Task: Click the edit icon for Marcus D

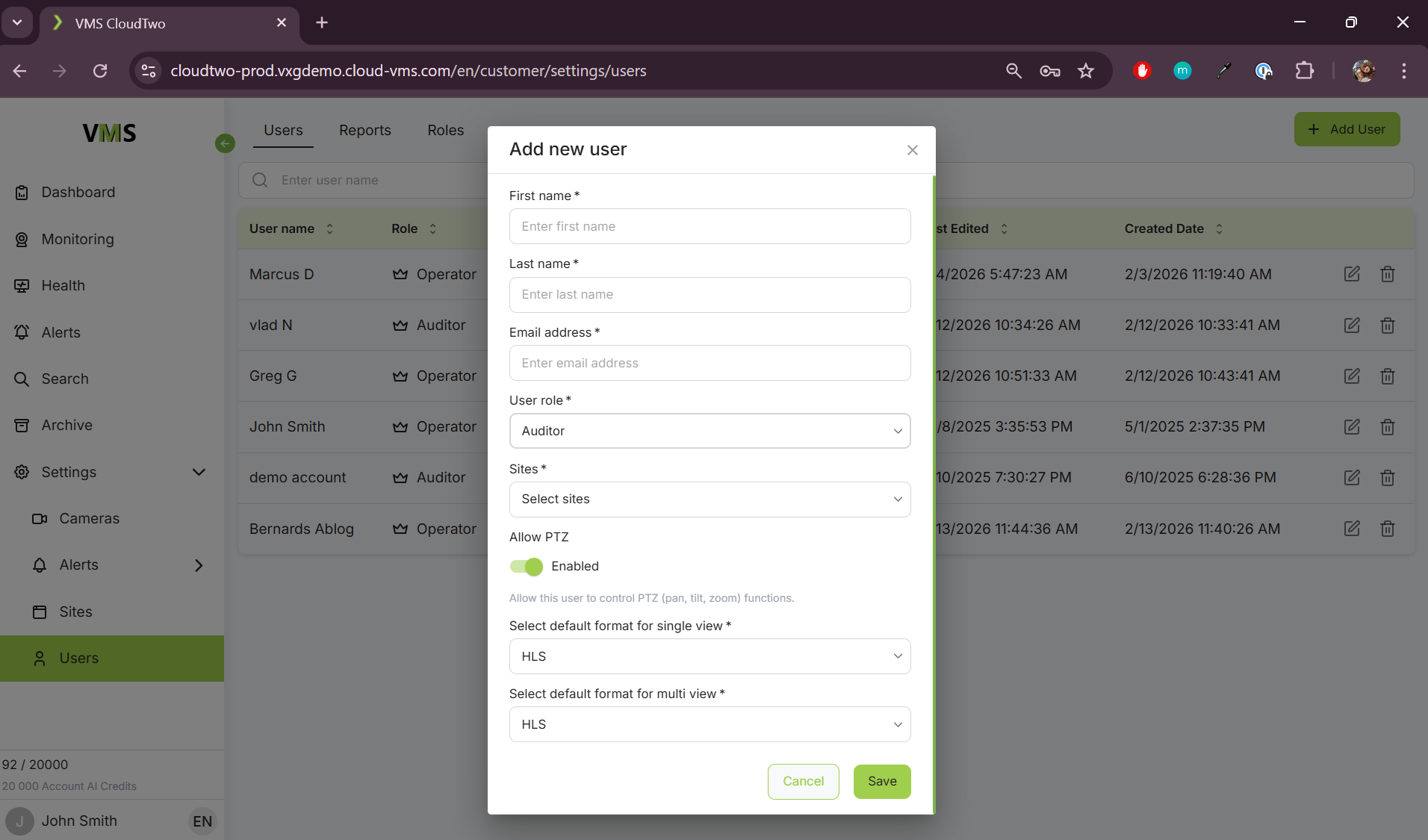Action: [x=1351, y=274]
